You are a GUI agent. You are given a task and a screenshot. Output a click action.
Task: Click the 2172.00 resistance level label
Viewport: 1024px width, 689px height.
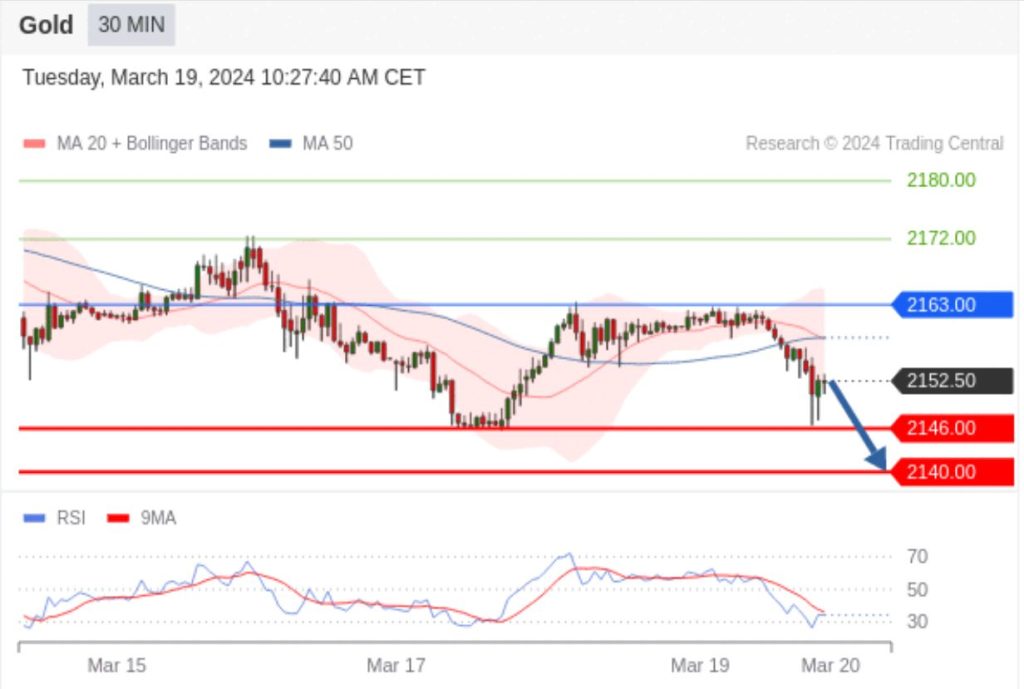pyautogui.click(x=941, y=238)
